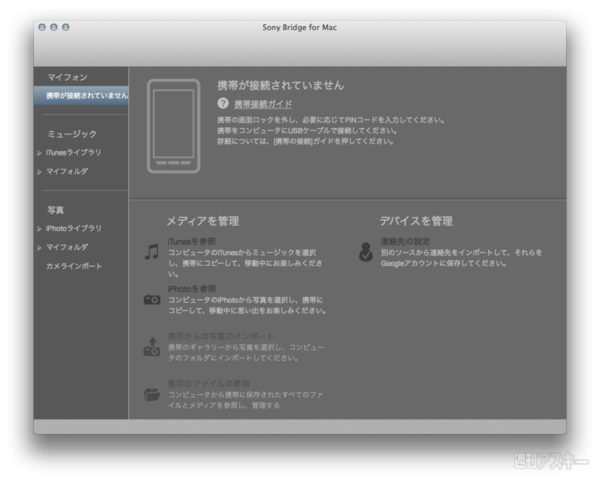Select マイフォルダ under ミュージック
The height and width of the screenshot is (481, 600).
(67, 171)
